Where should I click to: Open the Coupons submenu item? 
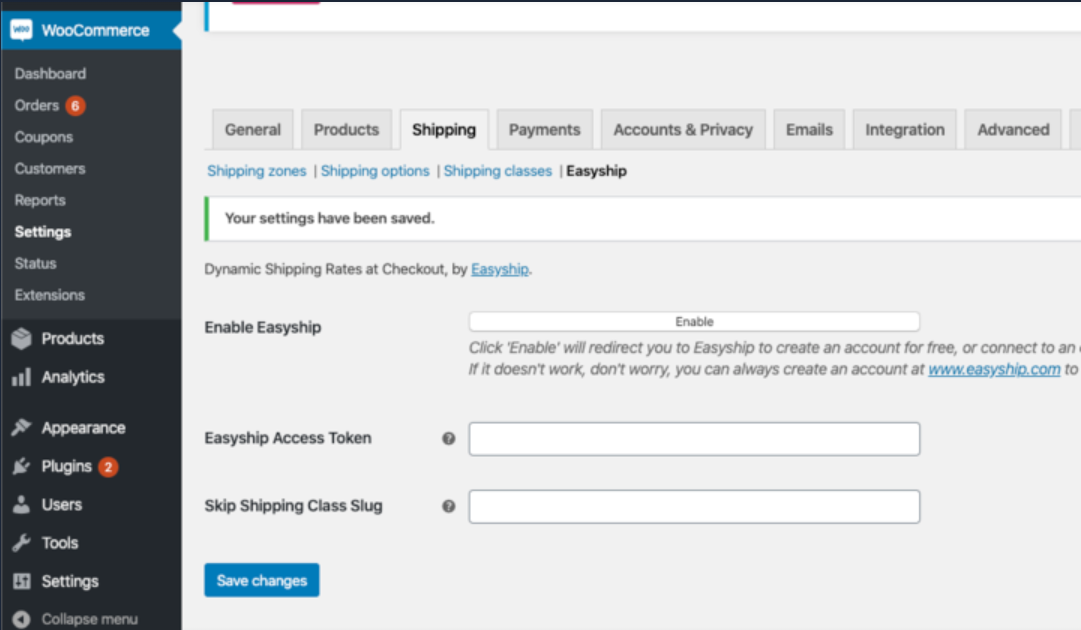click(x=43, y=136)
